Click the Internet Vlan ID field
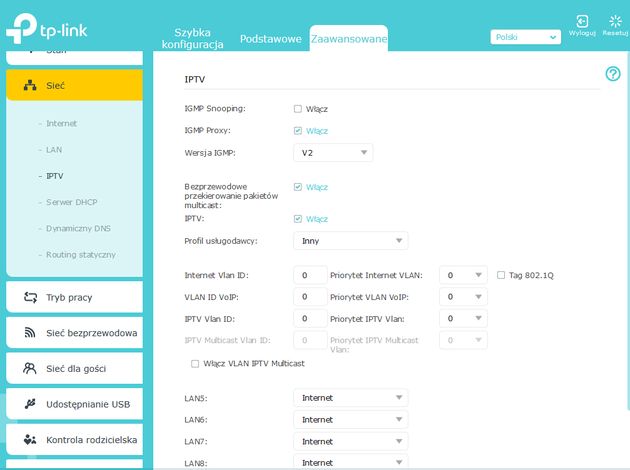Screen dimensions: 630x470 [310, 275]
